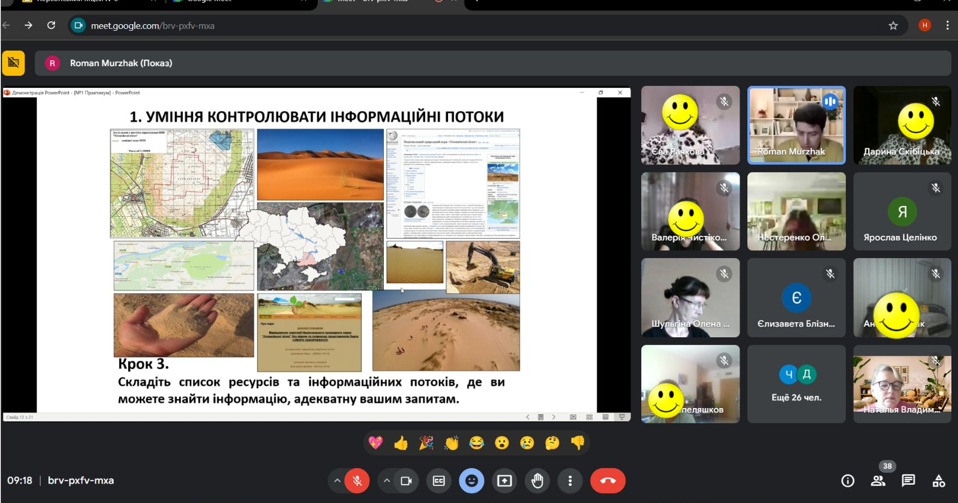Click the Roman Murzhak video tile

coord(796,125)
